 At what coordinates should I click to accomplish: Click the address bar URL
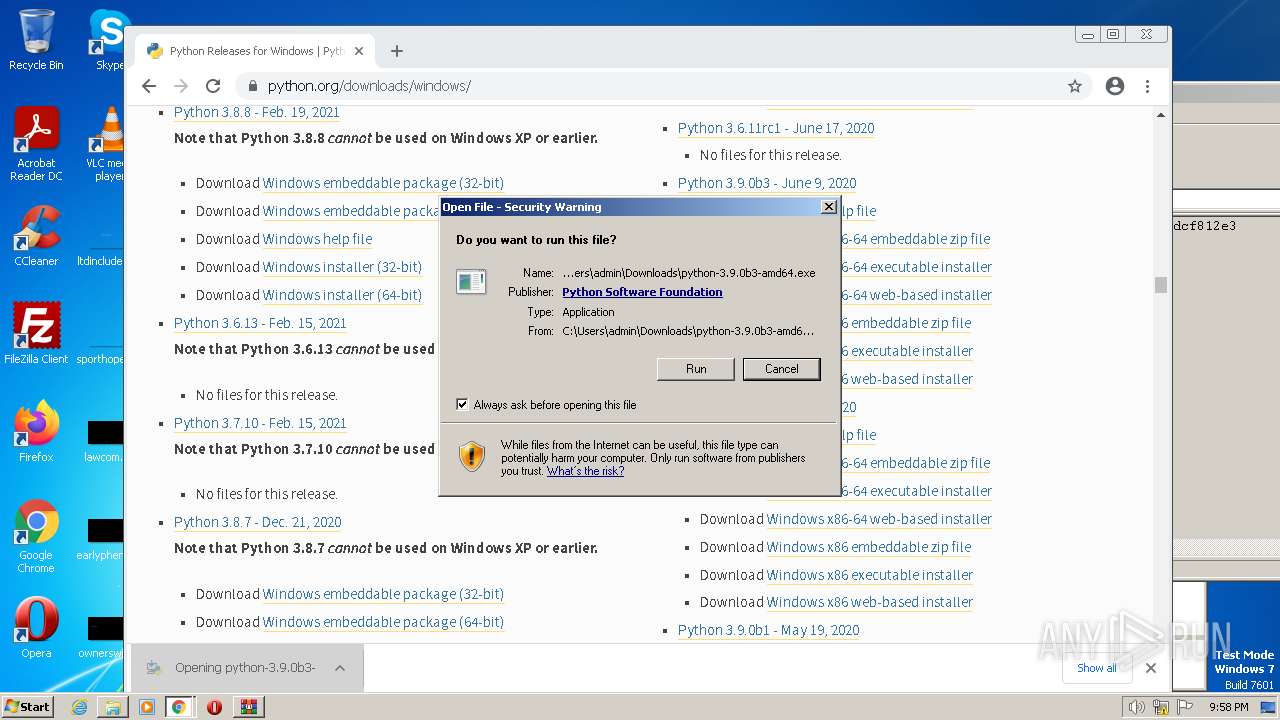pos(369,86)
